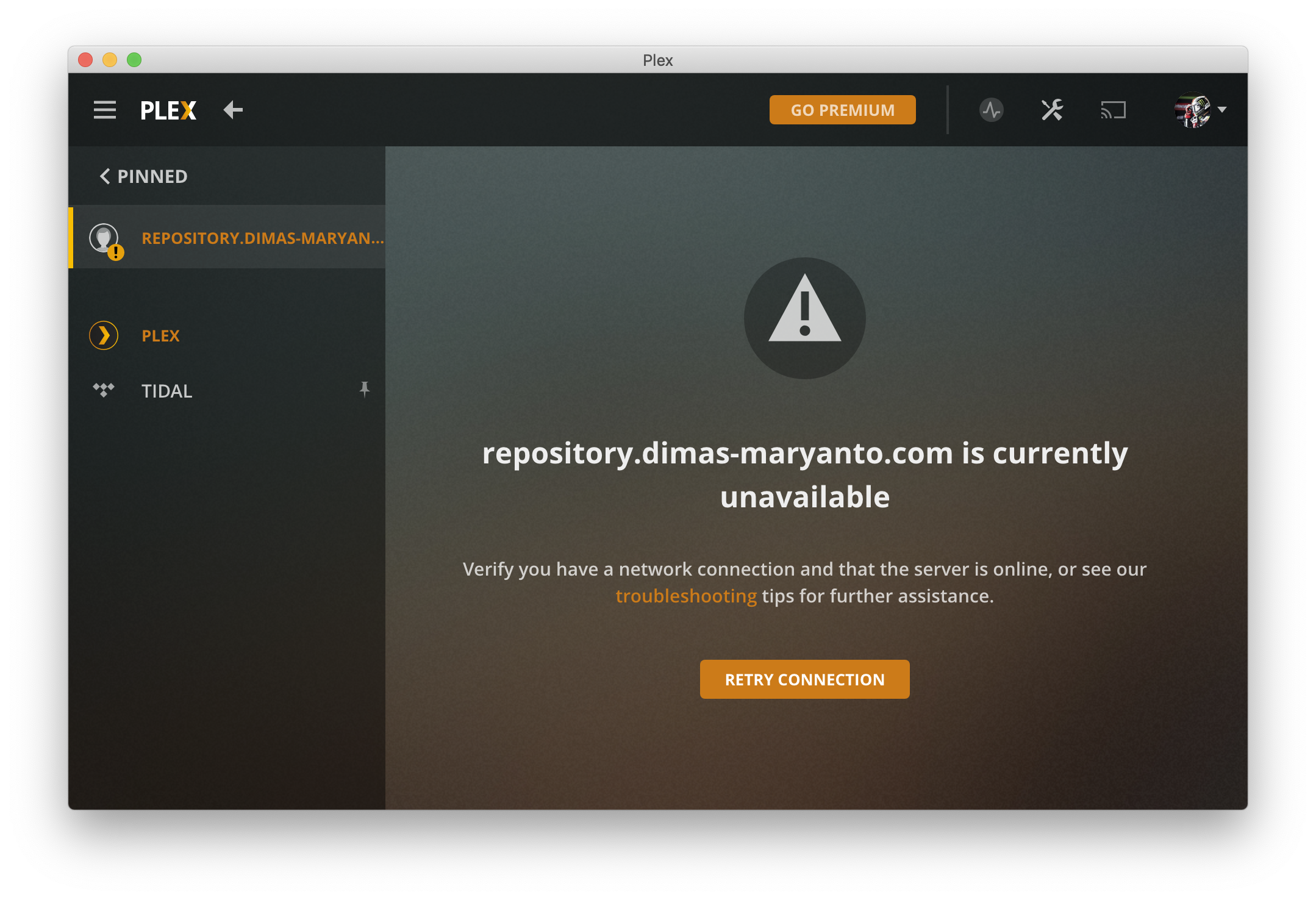Open the TIDAL sidebar item
Image resolution: width=1316 pixels, height=900 pixels.
tap(227, 391)
